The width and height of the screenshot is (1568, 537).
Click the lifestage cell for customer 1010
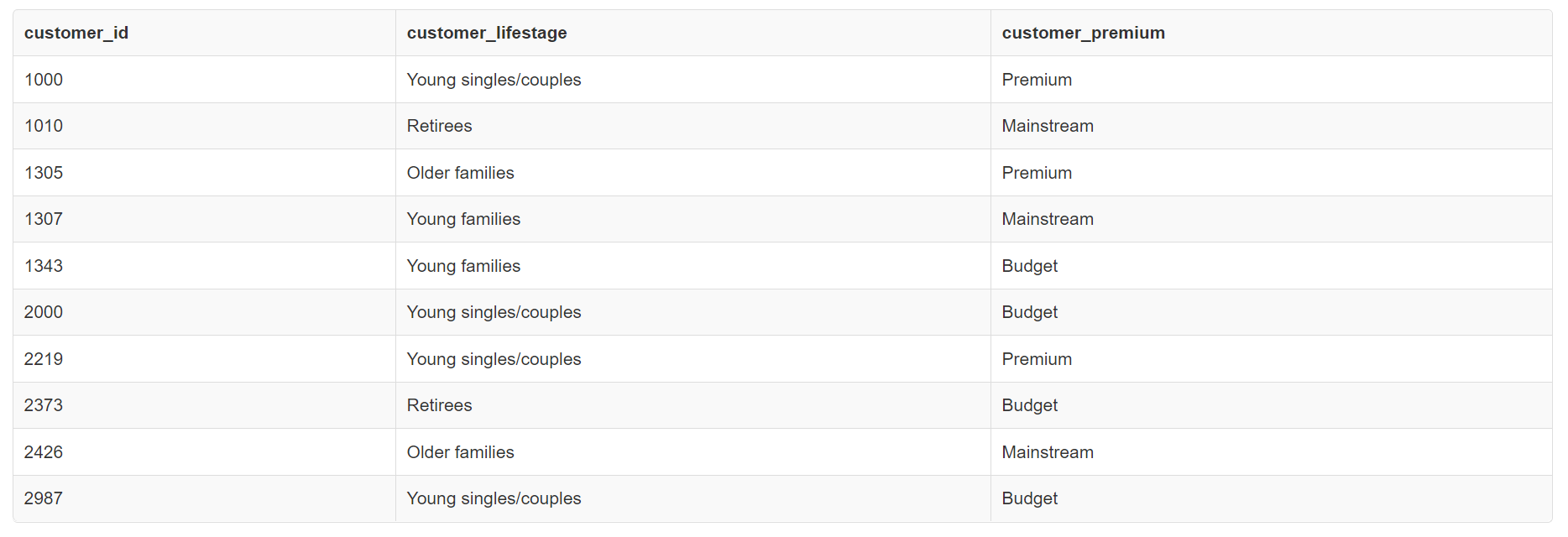click(439, 126)
